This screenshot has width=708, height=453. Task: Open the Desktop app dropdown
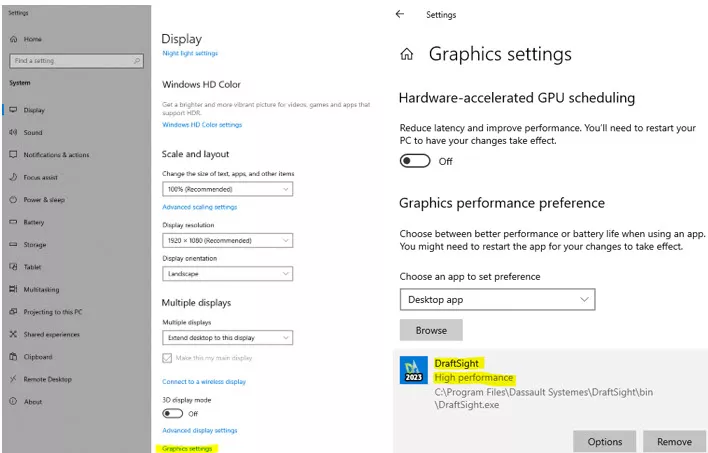[497, 299]
